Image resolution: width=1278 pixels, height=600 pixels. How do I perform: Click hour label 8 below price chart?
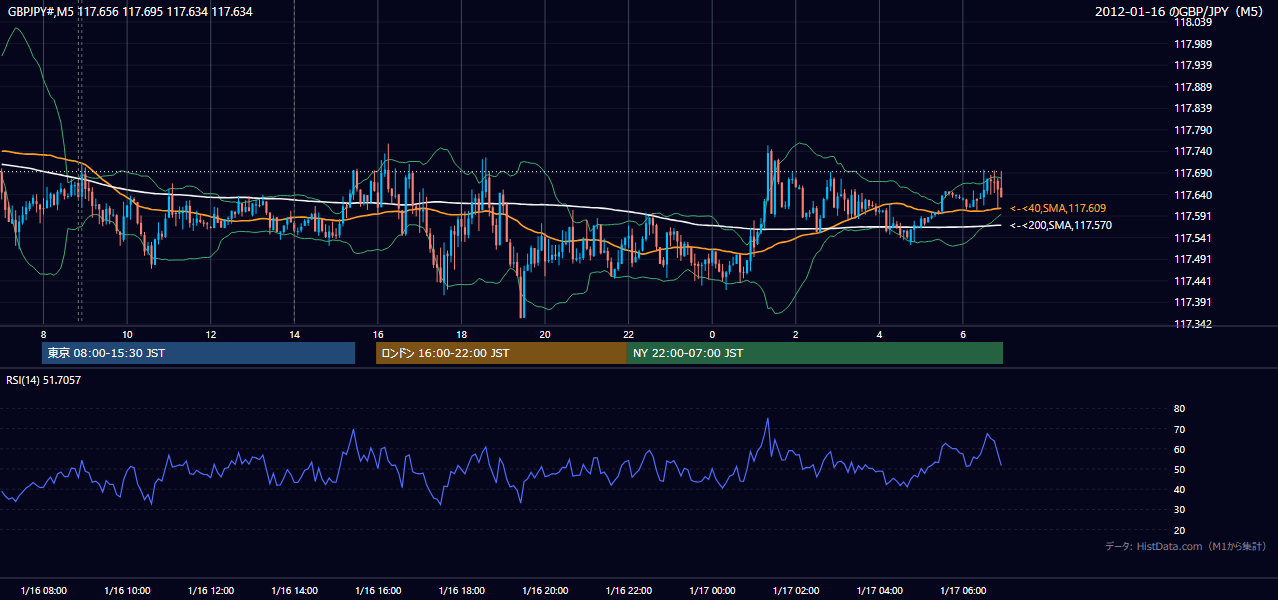click(43, 334)
